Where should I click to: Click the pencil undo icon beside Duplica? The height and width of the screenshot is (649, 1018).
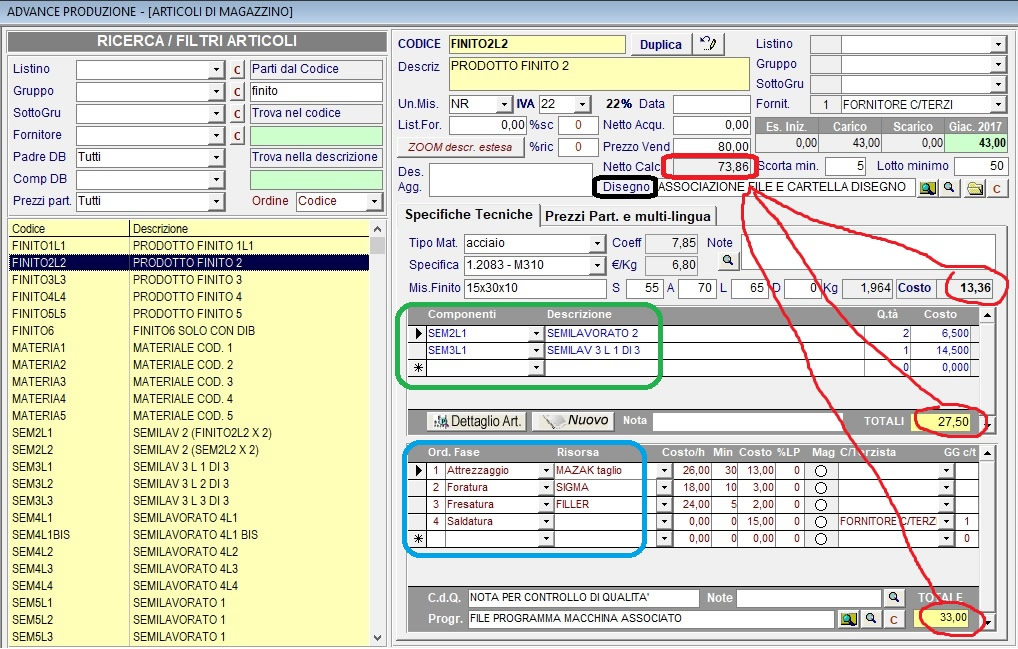[x=708, y=44]
